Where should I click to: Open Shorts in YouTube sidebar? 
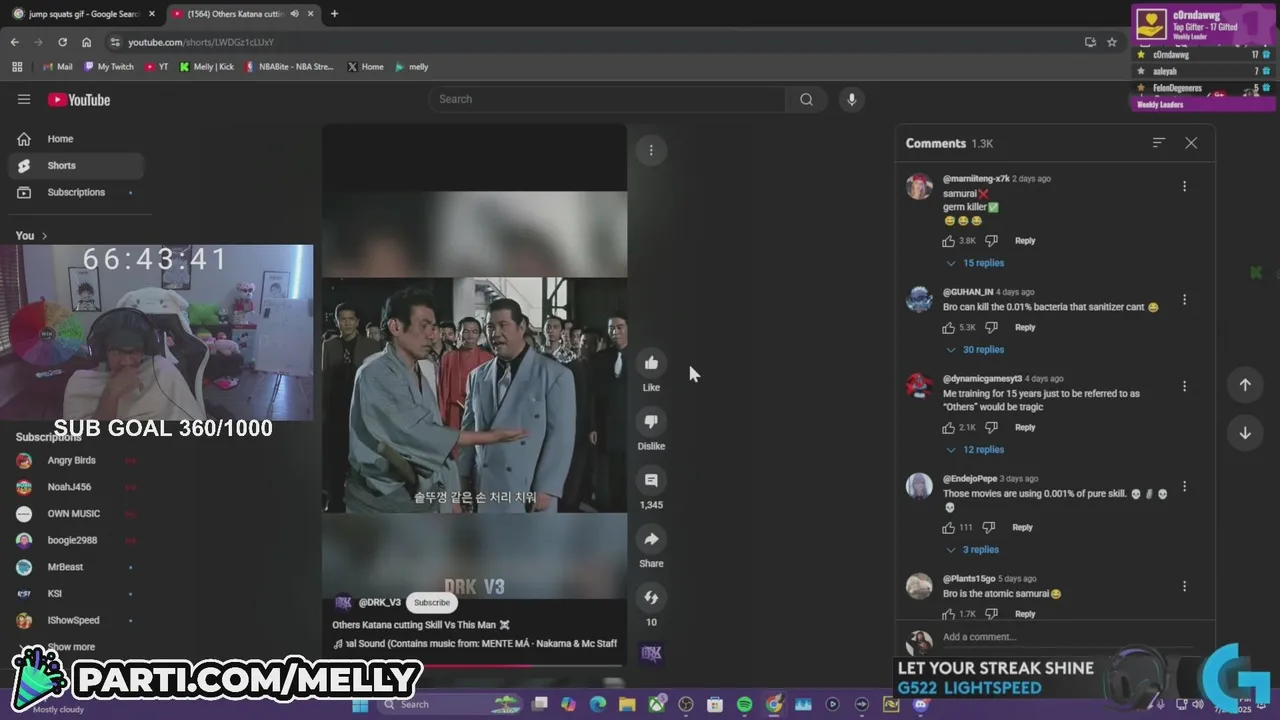[76, 166]
